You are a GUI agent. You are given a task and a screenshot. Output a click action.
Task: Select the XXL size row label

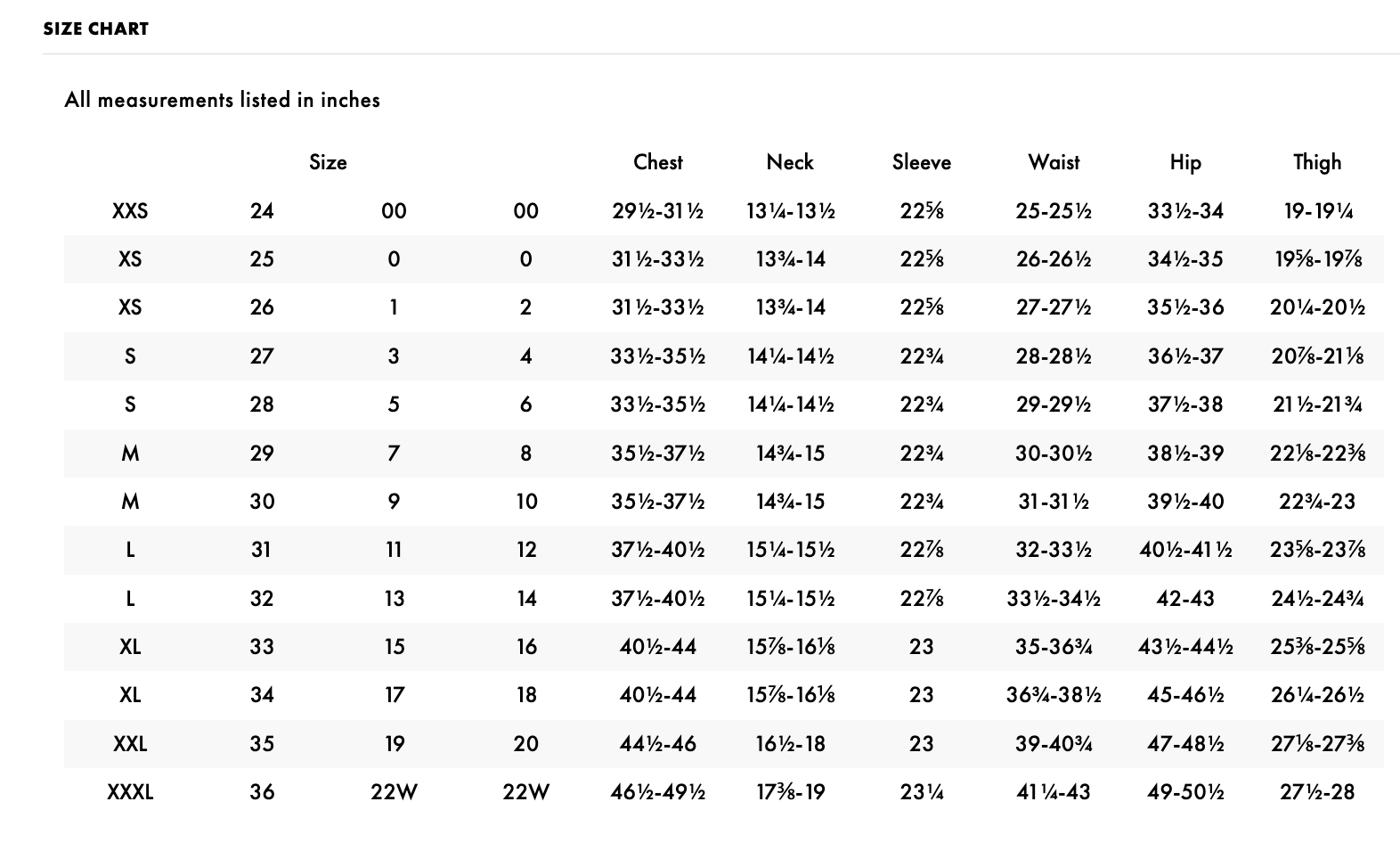(x=130, y=743)
